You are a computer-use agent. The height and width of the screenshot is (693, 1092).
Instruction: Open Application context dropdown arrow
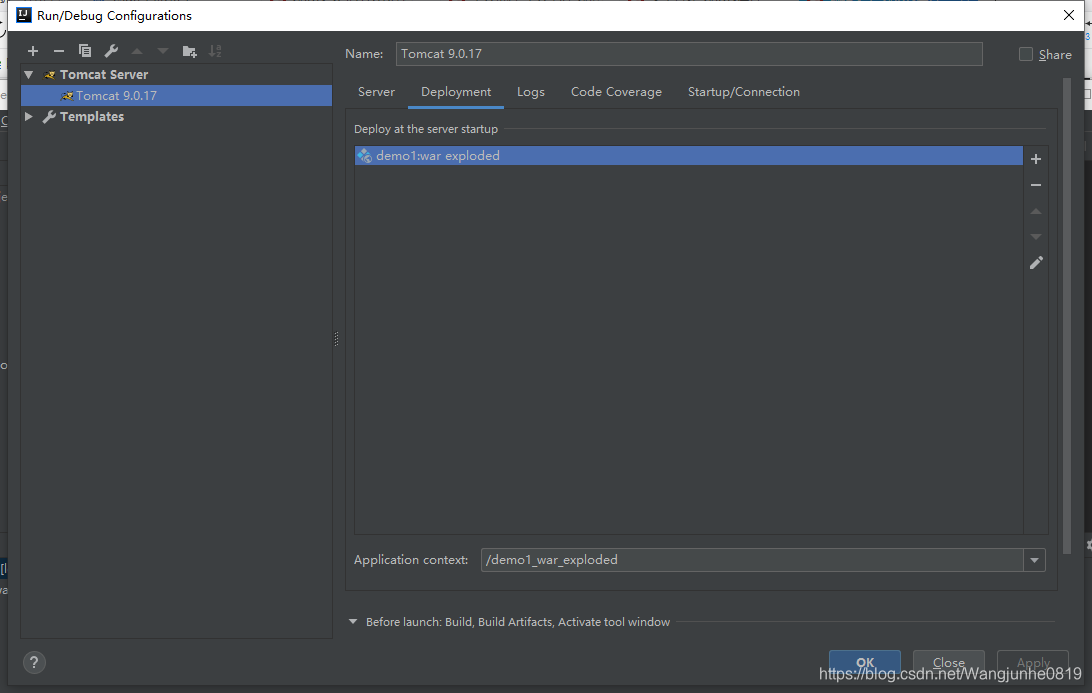point(1034,560)
